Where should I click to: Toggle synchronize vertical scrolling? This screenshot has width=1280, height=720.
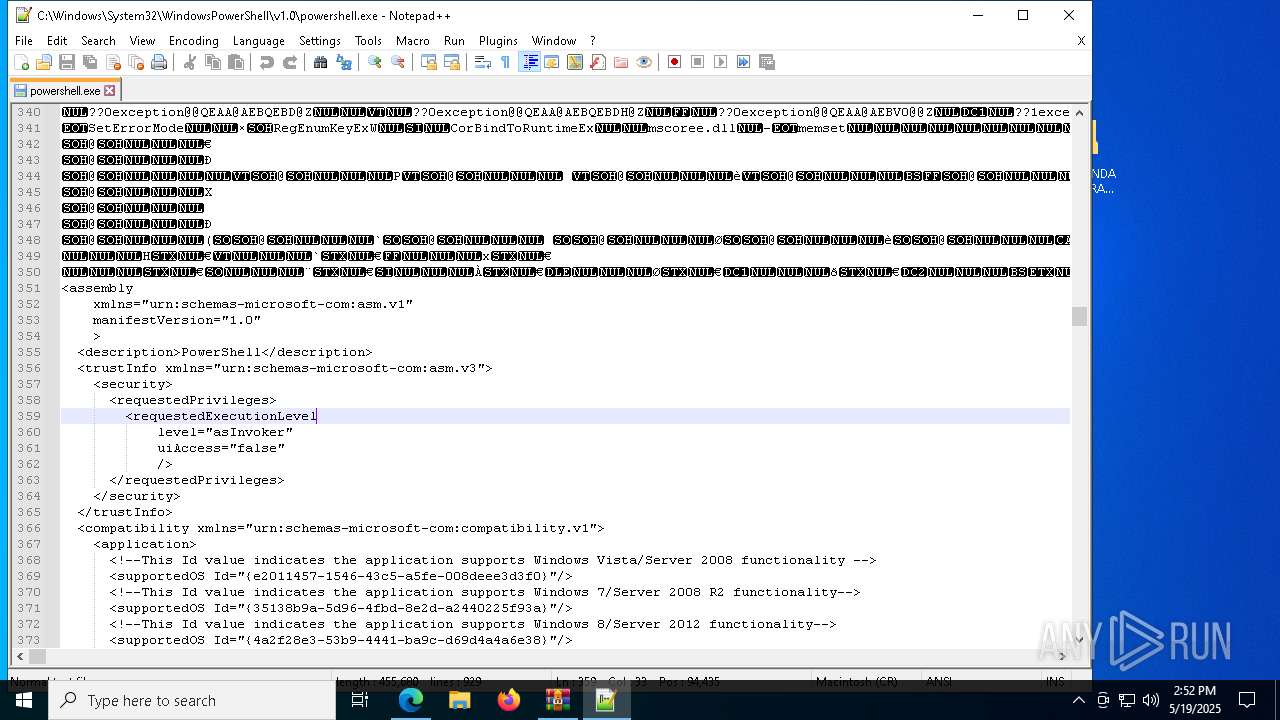click(x=429, y=62)
